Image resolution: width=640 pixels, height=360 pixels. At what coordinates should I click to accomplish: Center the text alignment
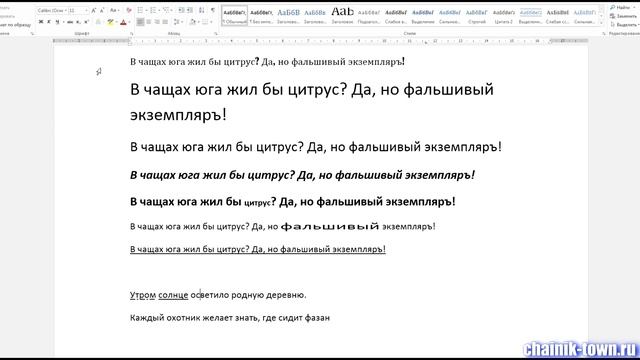[x=149, y=22]
